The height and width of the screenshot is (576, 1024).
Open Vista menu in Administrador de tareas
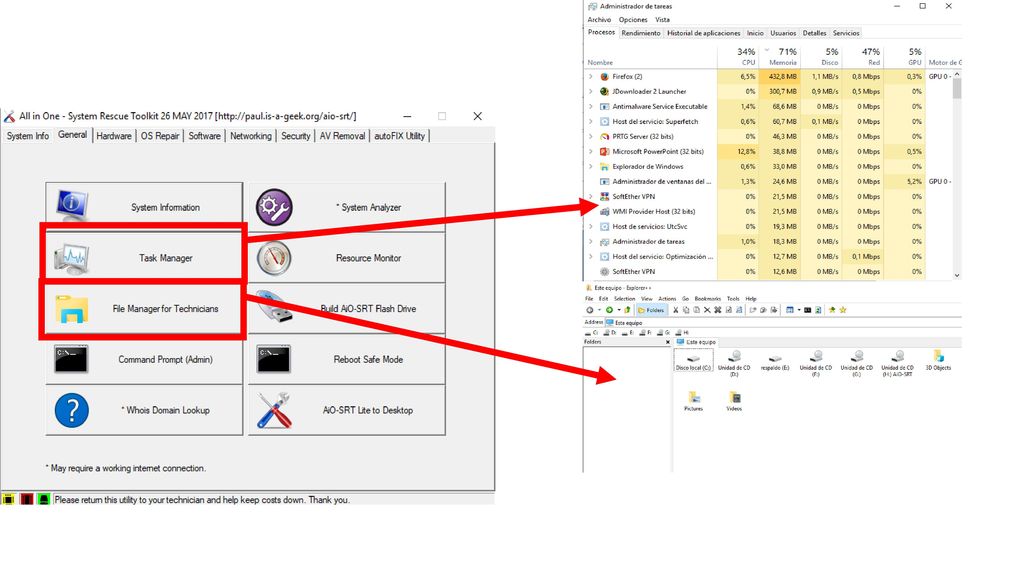(662, 20)
